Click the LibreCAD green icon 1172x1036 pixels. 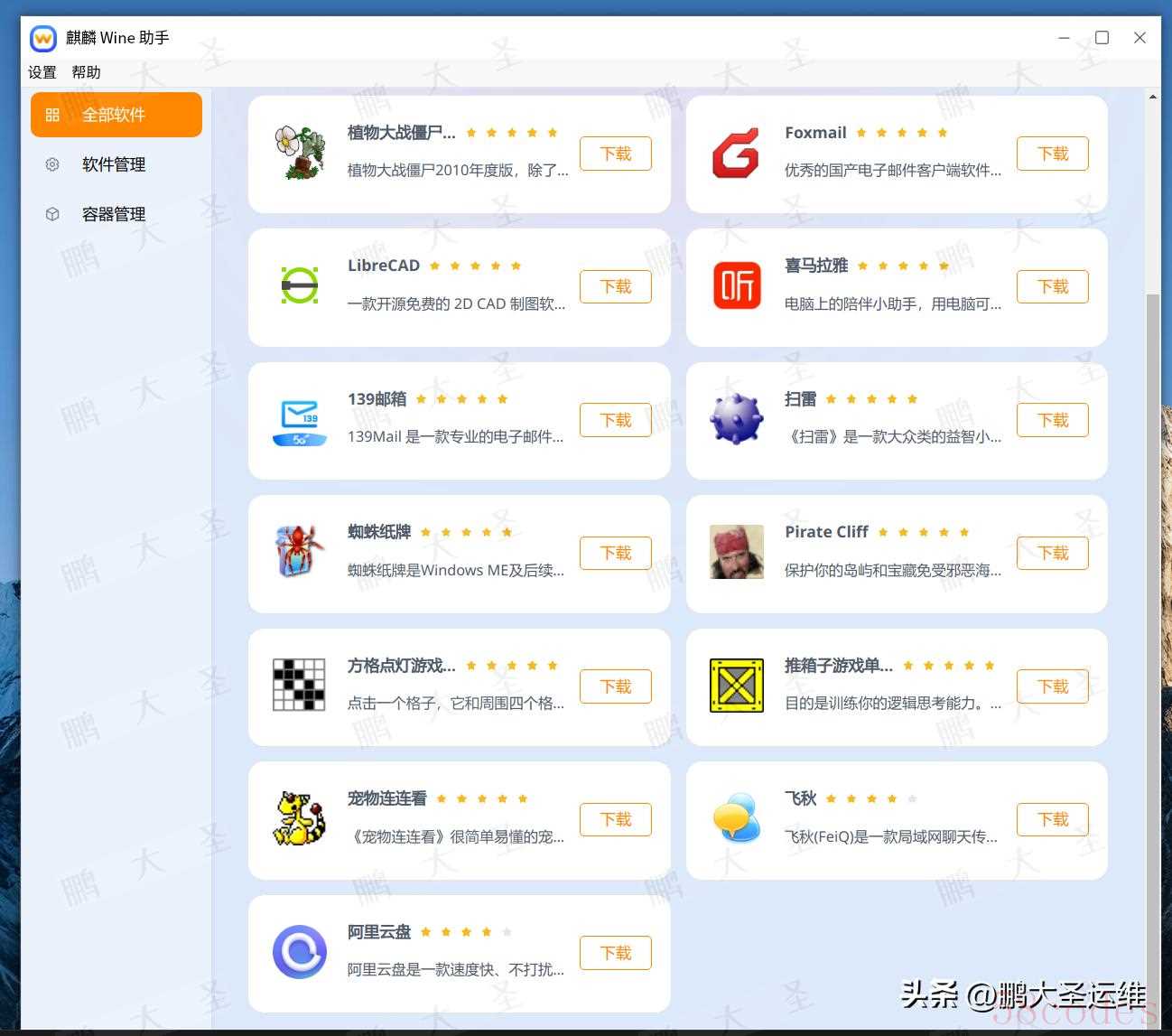click(300, 285)
